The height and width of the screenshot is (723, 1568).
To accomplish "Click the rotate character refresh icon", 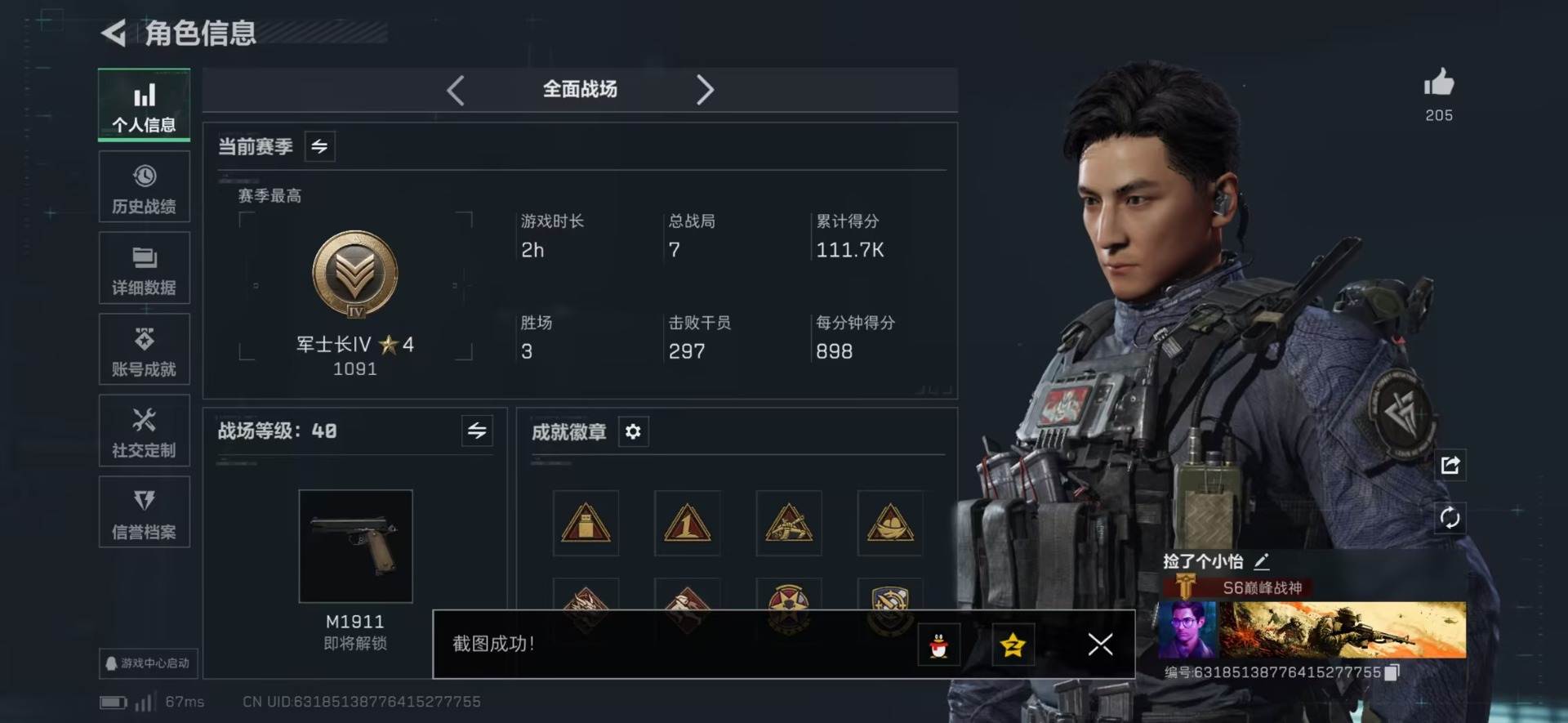I will tap(1450, 518).
